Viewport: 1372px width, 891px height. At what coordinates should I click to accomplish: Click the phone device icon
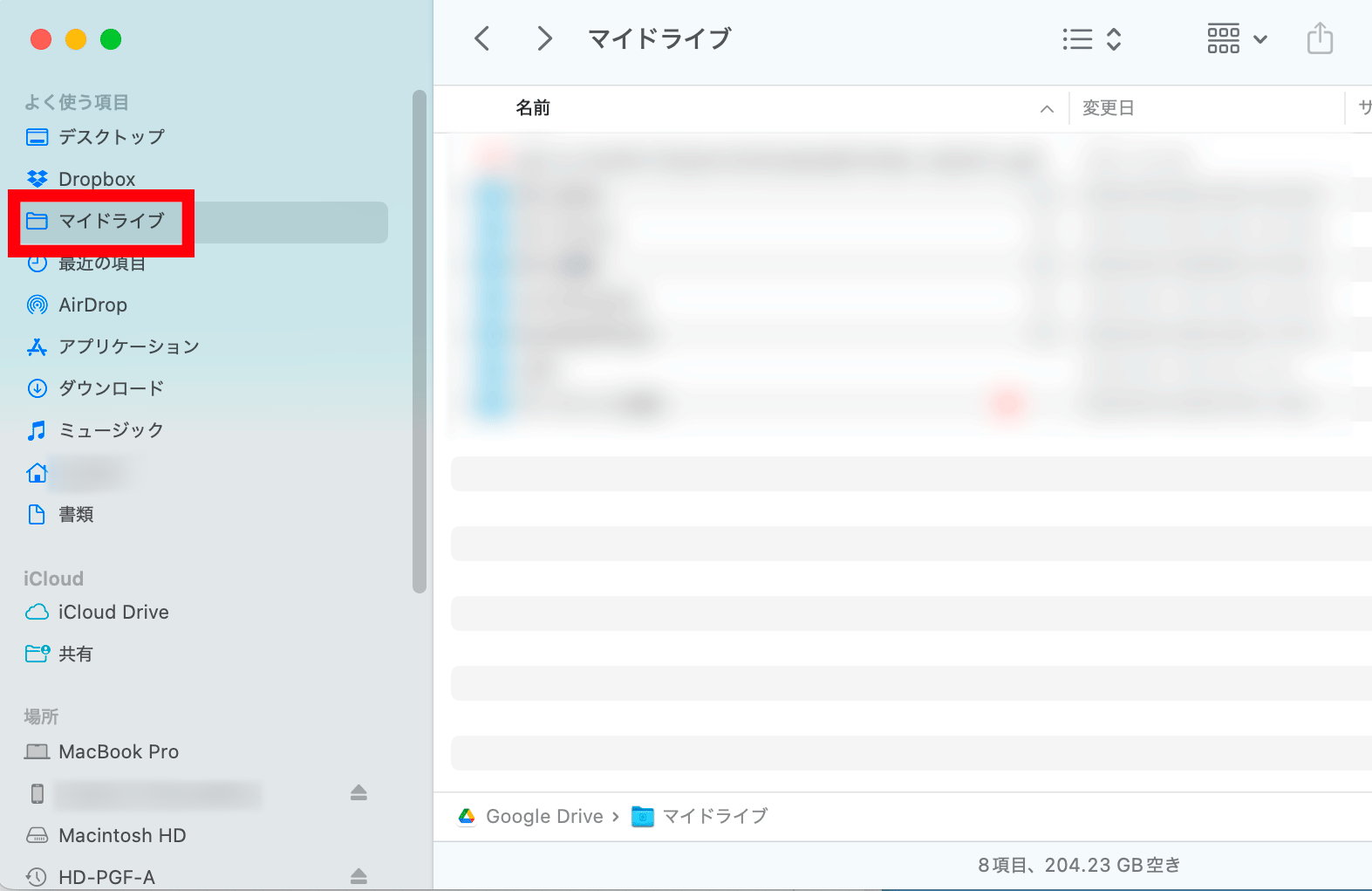pos(37,793)
